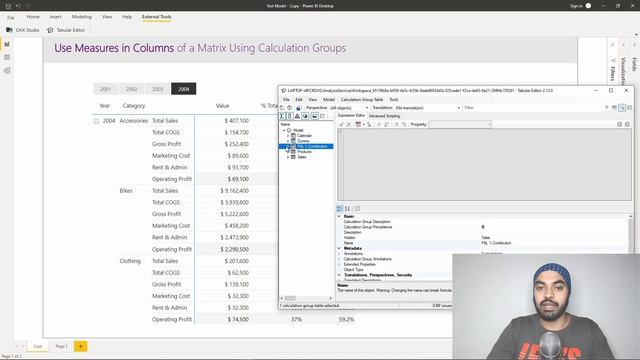Add new report page plus button

coord(81,347)
